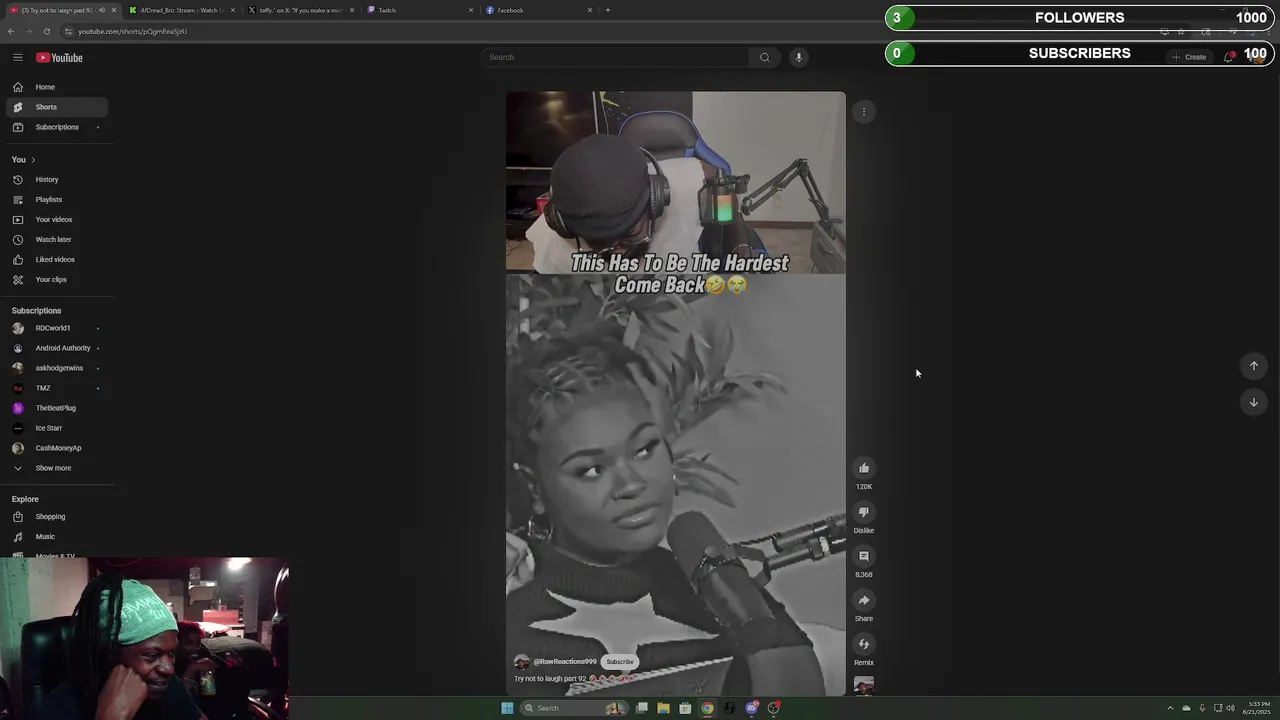Open Microsoft Store from the taskbar
Screen dimensions: 1280x720
(685, 708)
